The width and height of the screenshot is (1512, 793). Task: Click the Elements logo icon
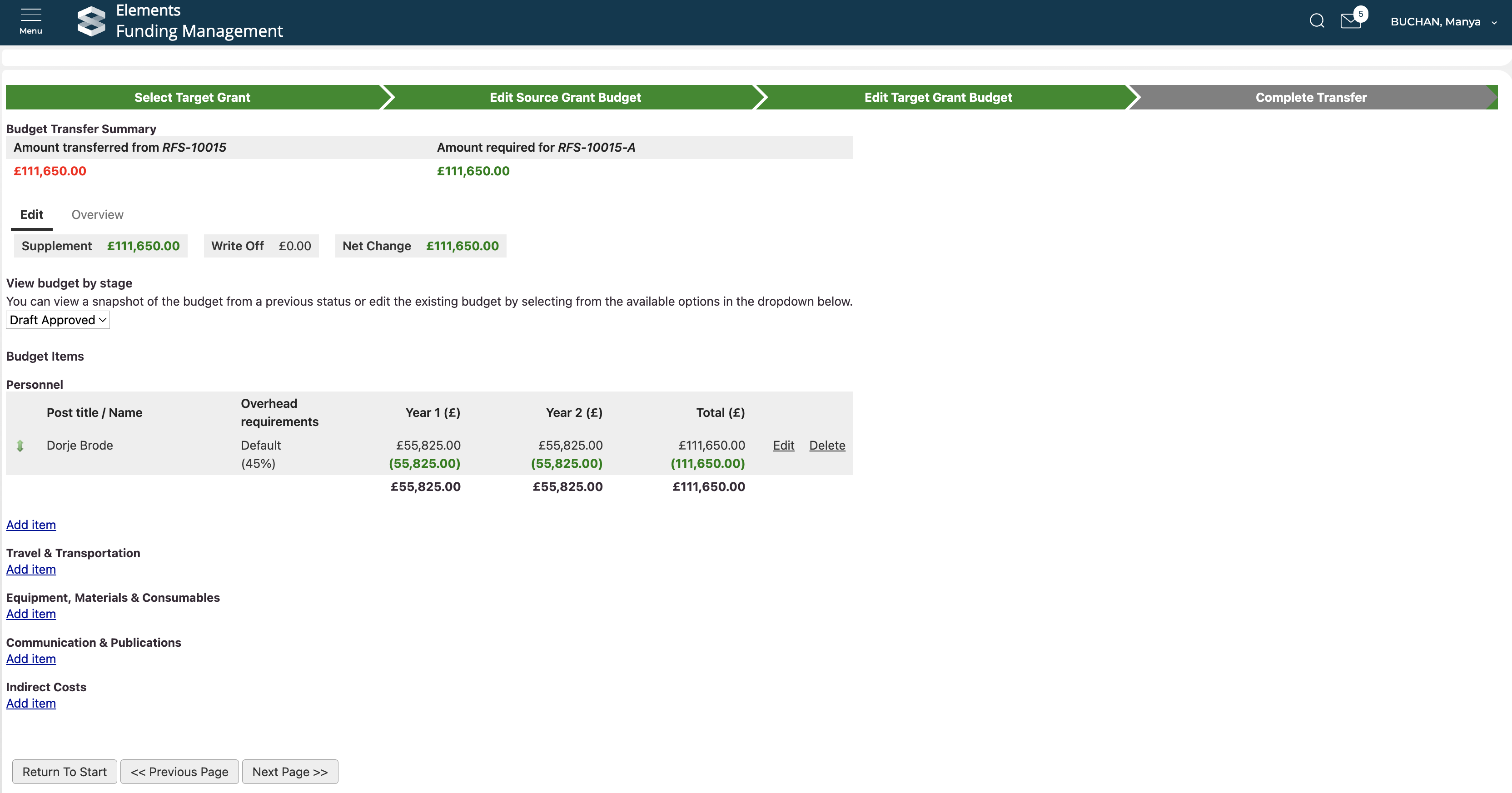tap(91, 21)
